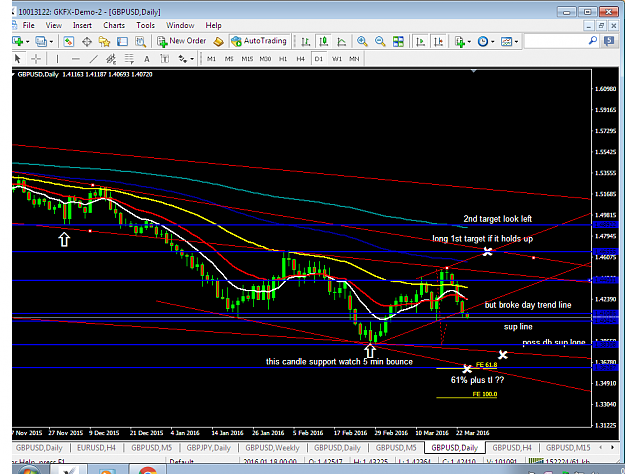Image resolution: width=625 pixels, height=474 pixels.
Task: Switch to the GBPUSD,H4 chart tab
Action: (512, 448)
